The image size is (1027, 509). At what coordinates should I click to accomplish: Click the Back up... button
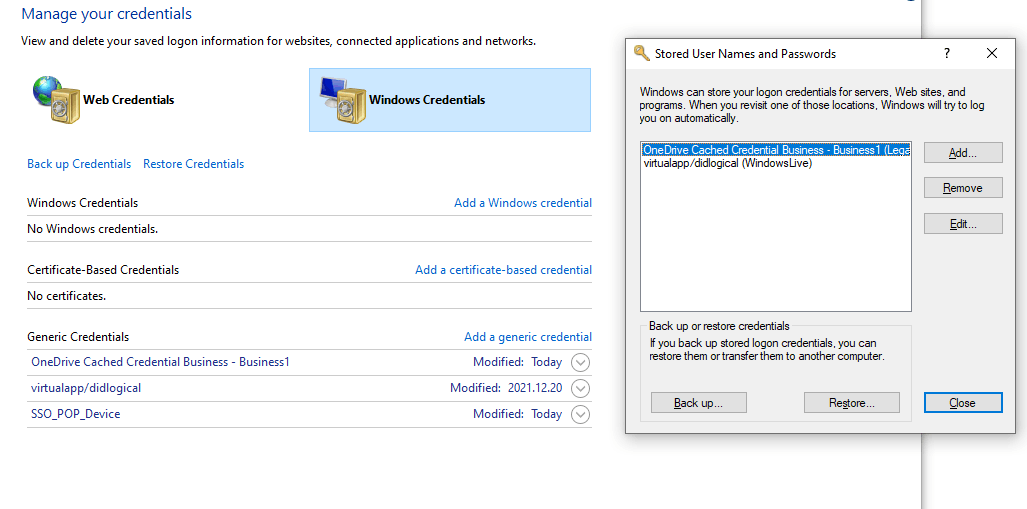698,403
